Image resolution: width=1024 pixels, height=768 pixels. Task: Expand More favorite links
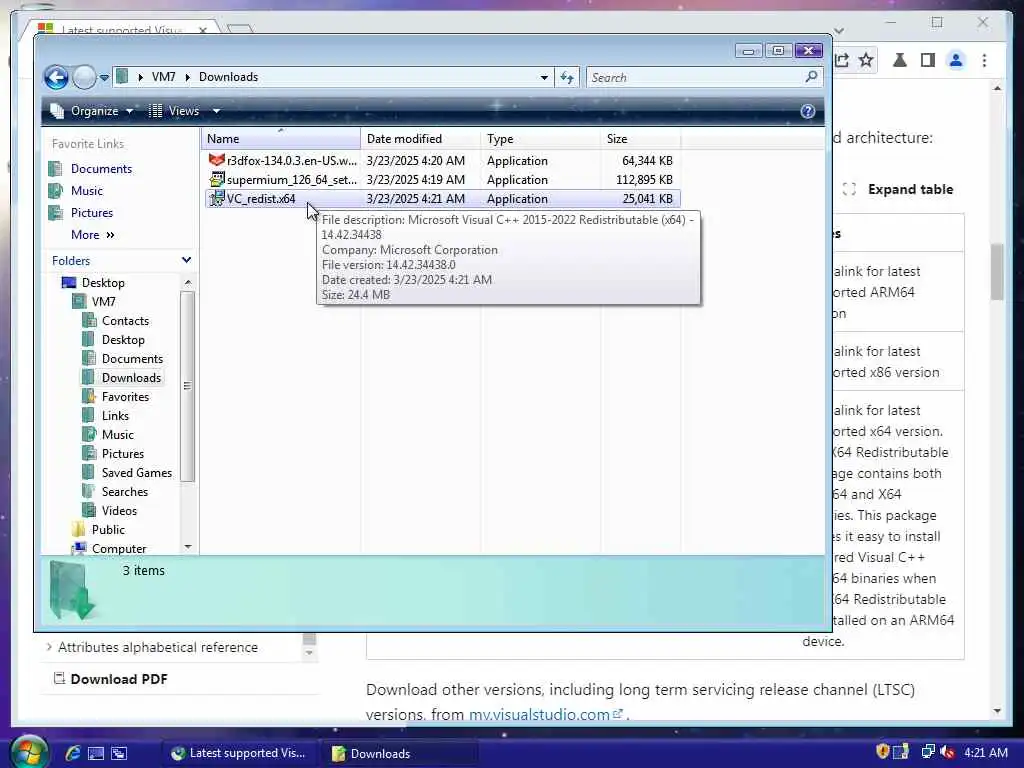pyautogui.click(x=93, y=235)
